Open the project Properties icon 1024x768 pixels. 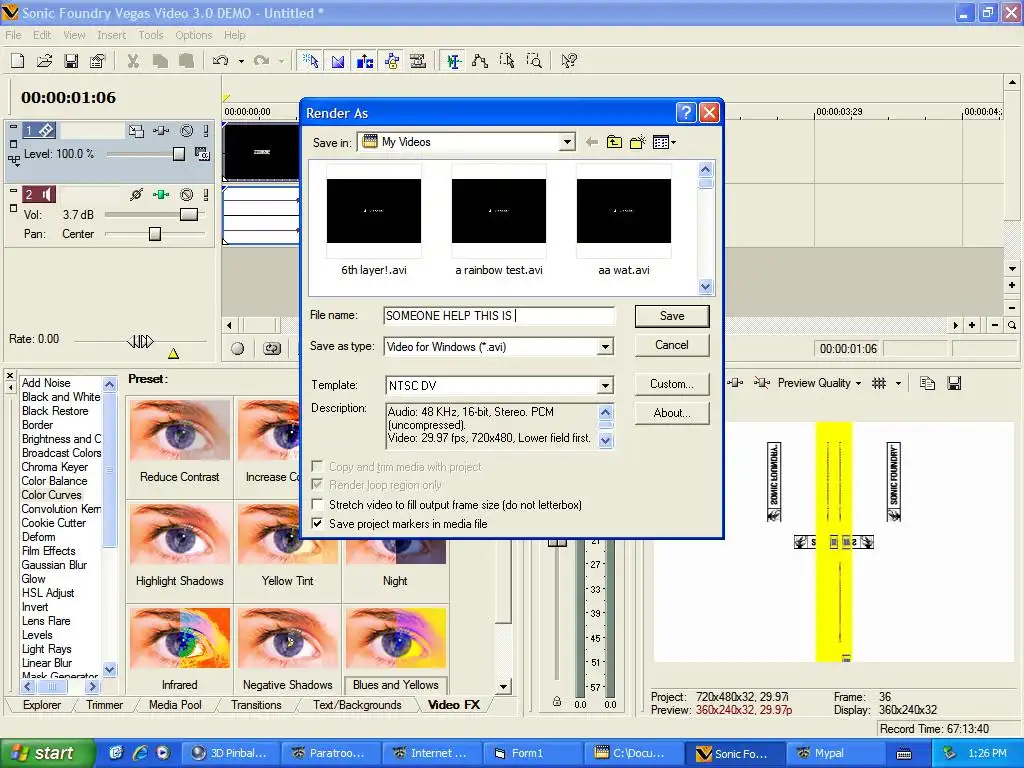click(97, 61)
